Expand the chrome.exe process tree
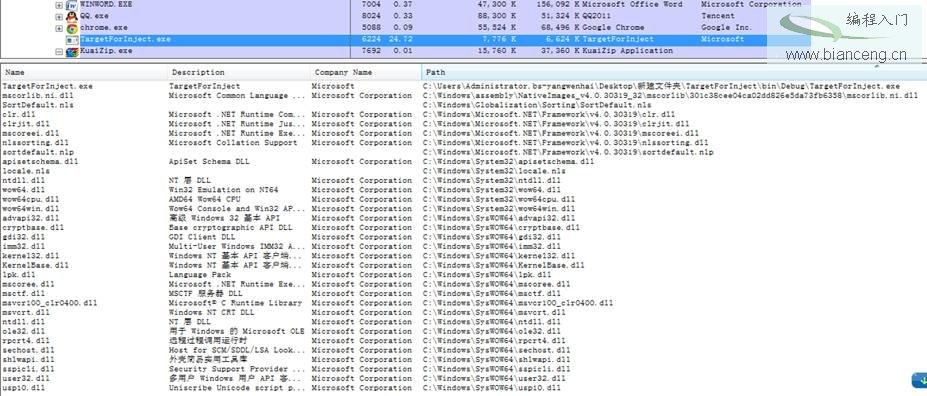Image resolution: width=927 pixels, height=396 pixels. 59,28
